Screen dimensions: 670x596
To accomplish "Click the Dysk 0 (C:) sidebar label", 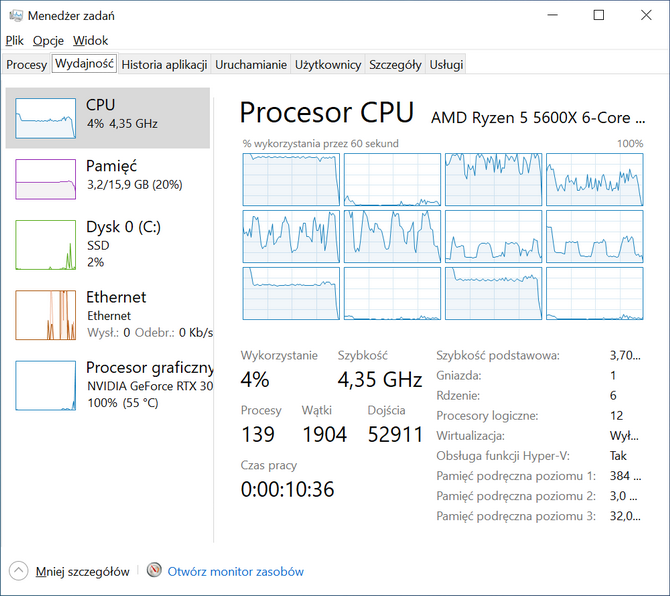I will tap(123, 226).
